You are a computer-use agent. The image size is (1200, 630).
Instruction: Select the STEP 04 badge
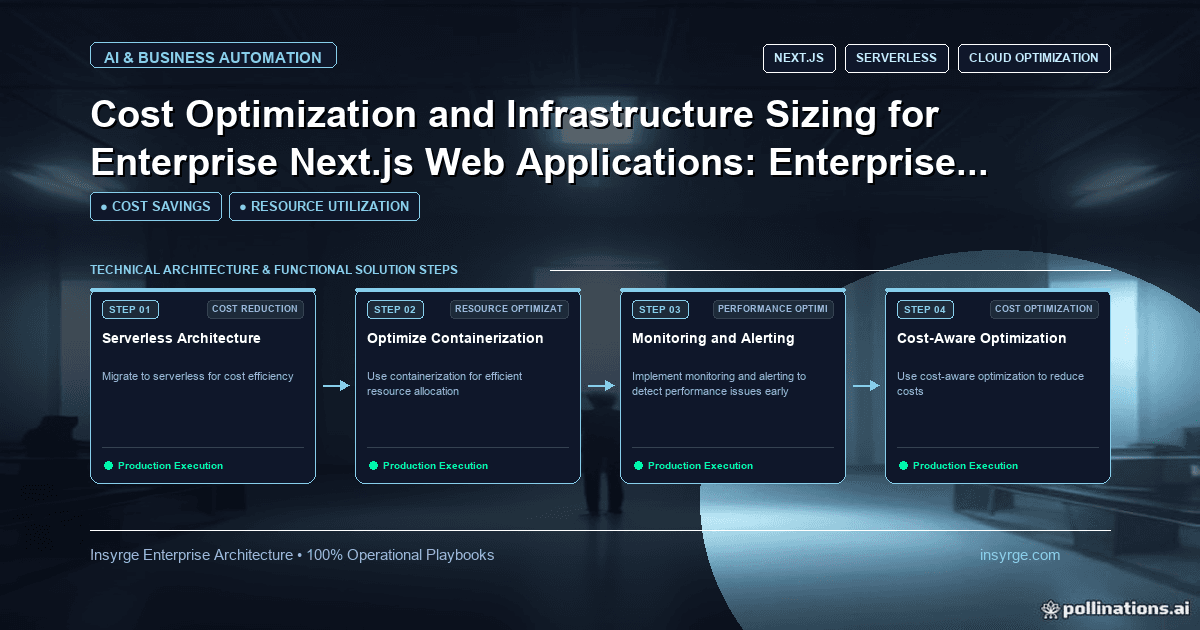coord(925,309)
